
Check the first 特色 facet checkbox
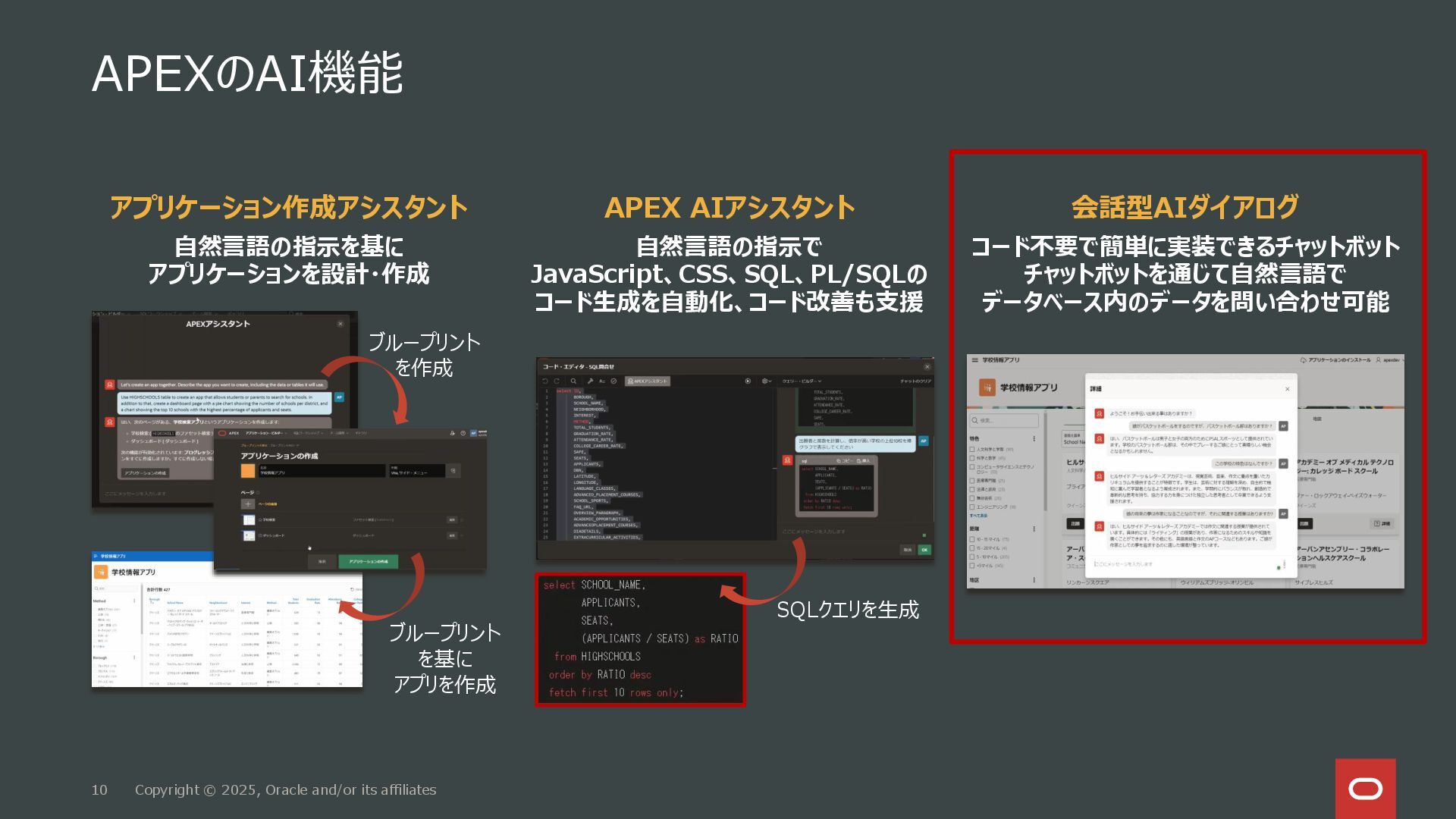click(x=972, y=449)
